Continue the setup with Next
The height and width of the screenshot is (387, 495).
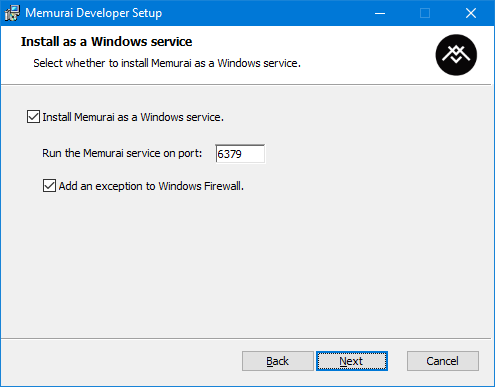click(x=352, y=361)
